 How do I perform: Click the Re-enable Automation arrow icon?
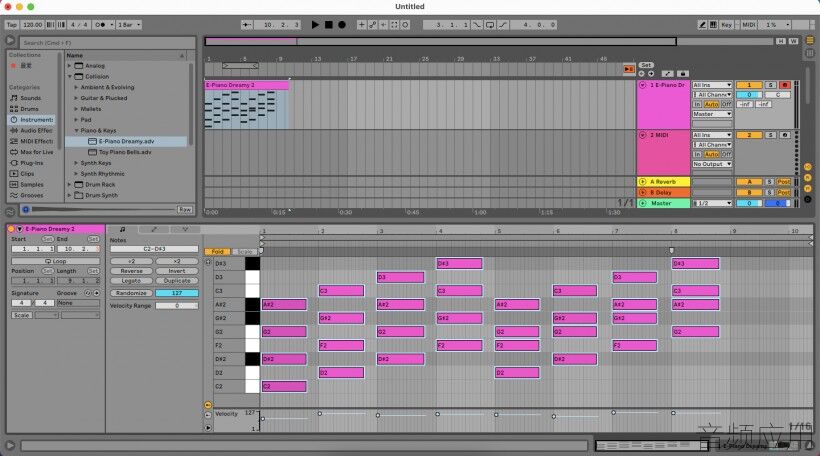pos(383,25)
